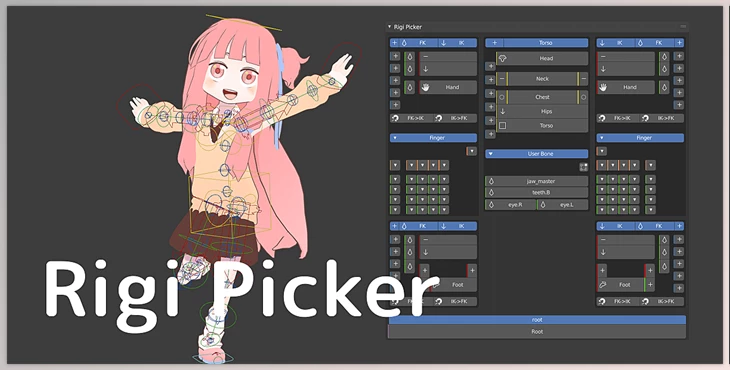730x370 pixels.
Task: Click the minus row button in lower-right leg group
Action: (626, 240)
